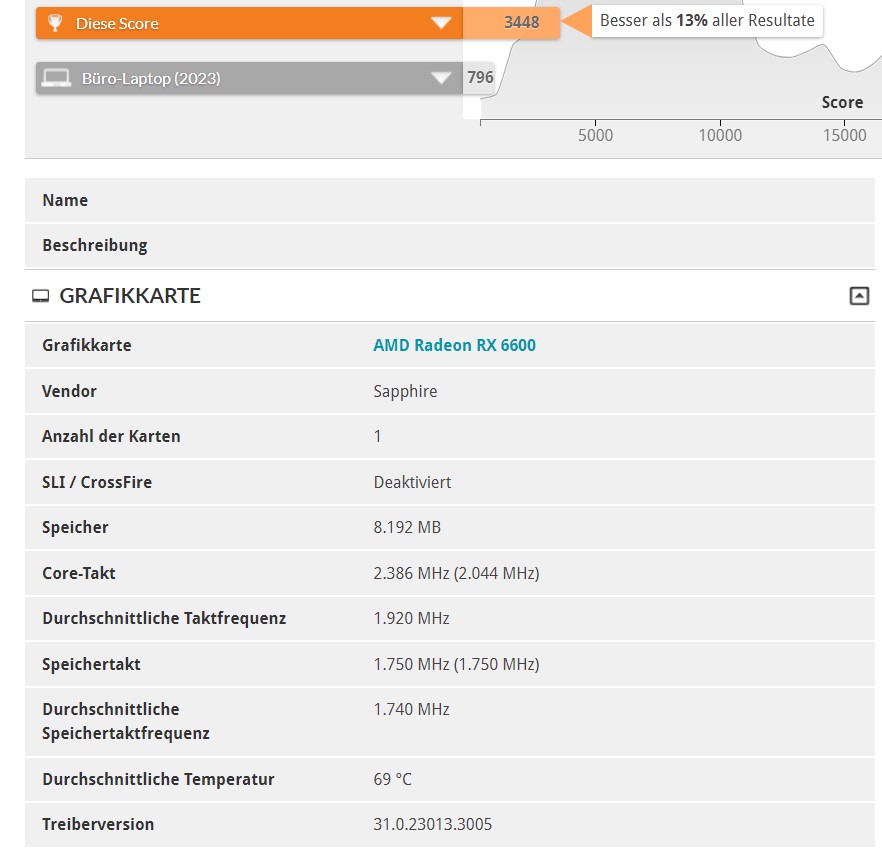Click the 69 °C temperature value

point(393,779)
